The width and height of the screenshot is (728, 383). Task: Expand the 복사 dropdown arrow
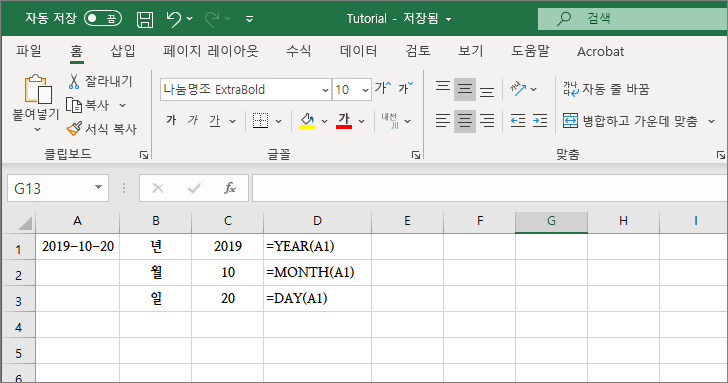pos(123,106)
